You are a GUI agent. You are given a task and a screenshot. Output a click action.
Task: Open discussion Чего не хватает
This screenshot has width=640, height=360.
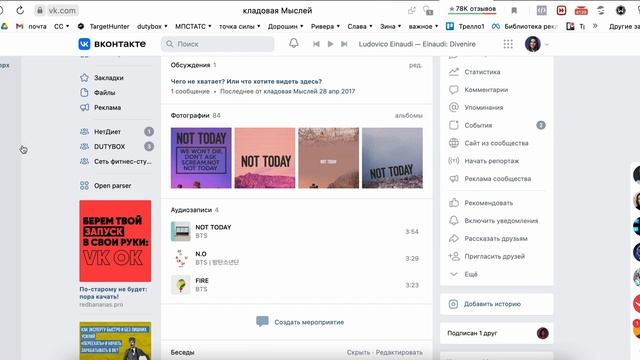click(x=246, y=81)
